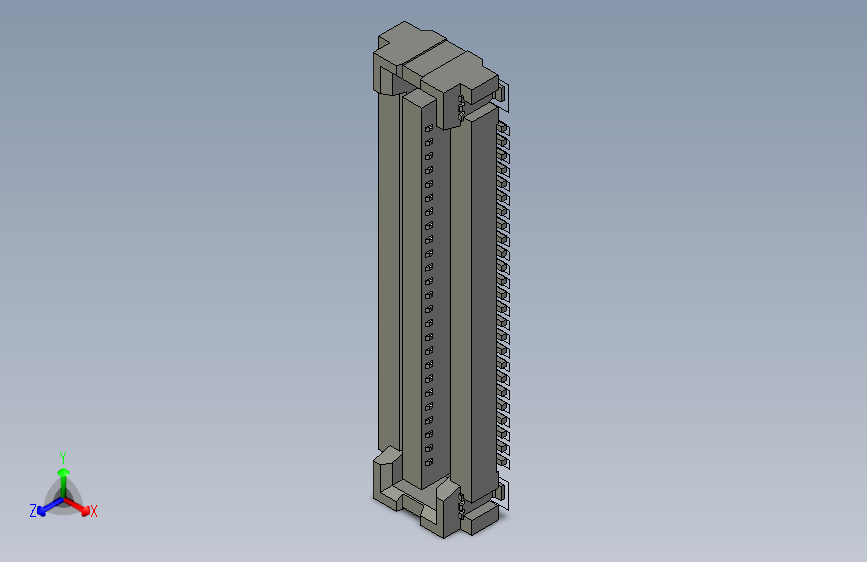
Task: Select the tall connector model body
Action: point(441,279)
